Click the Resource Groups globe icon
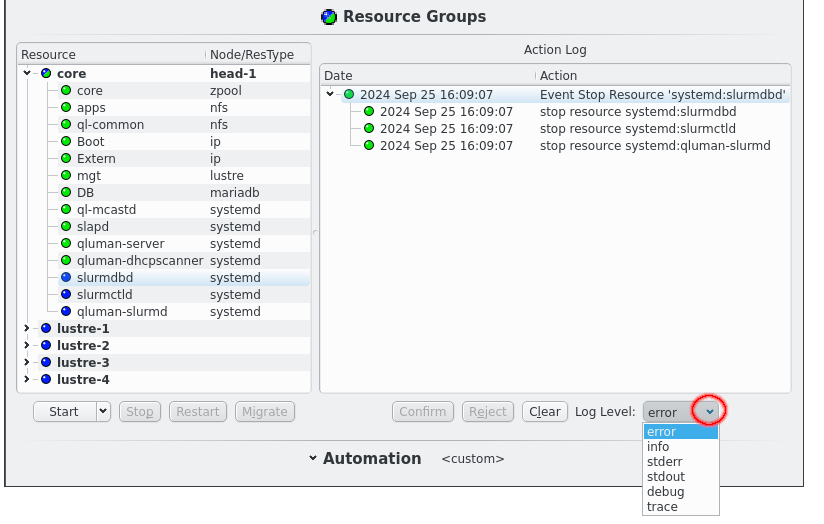Image resolution: width=824 pixels, height=524 pixels. click(329, 17)
